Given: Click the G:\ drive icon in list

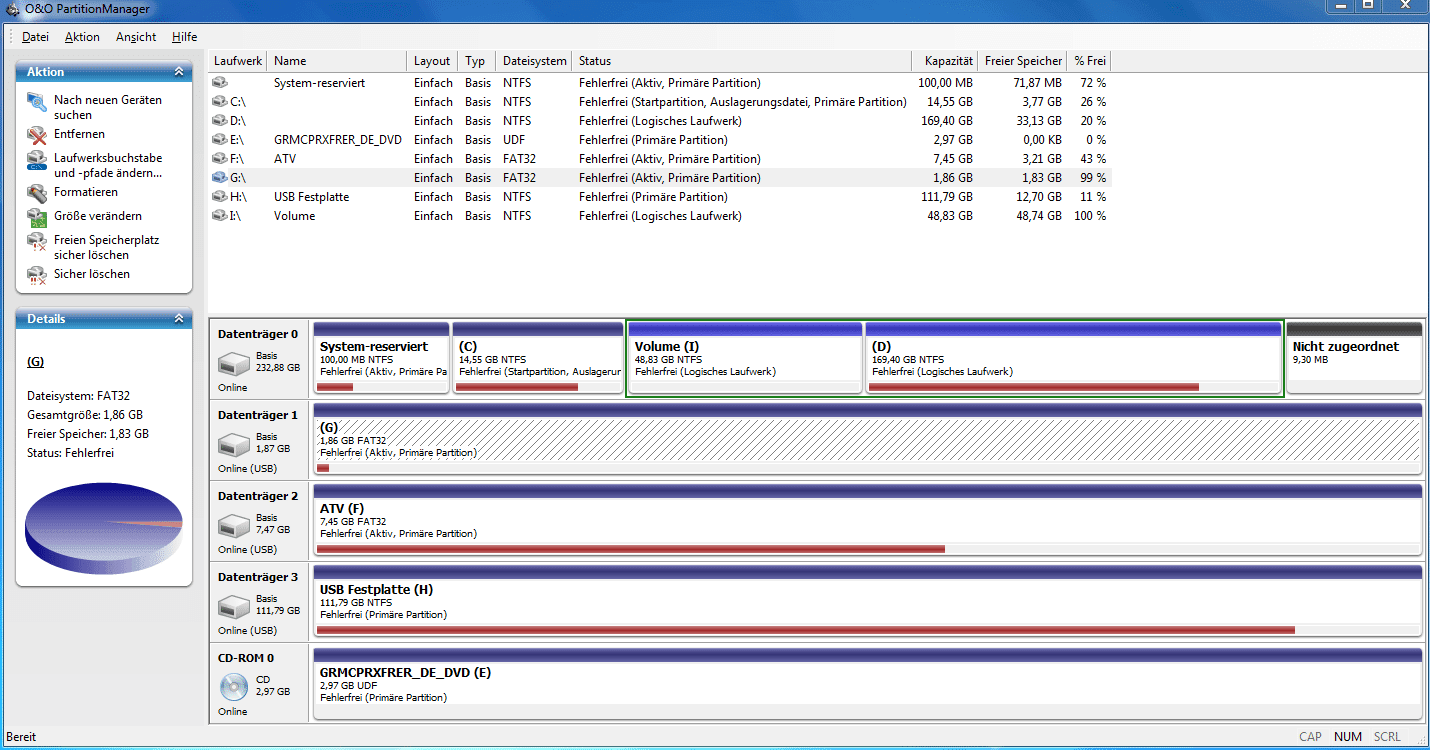Looking at the screenshot, I should (x=220, y=178).
